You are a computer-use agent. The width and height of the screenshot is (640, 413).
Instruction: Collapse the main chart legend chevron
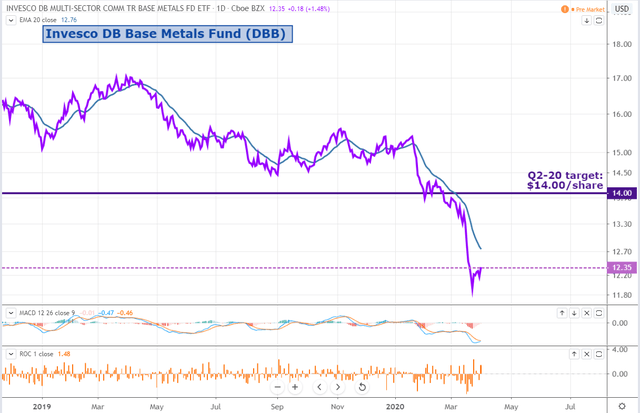point(11,20)
